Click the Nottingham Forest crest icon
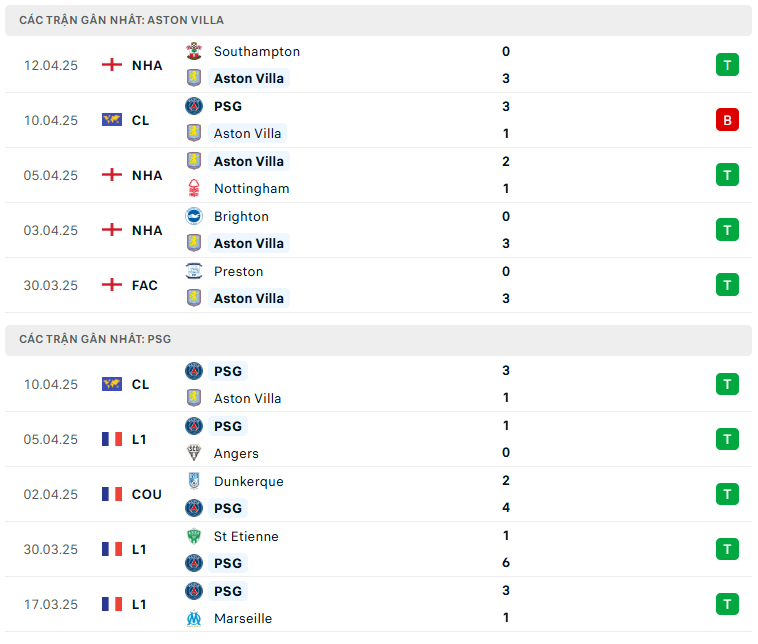 pyautogui.click(x=193, y=188)
